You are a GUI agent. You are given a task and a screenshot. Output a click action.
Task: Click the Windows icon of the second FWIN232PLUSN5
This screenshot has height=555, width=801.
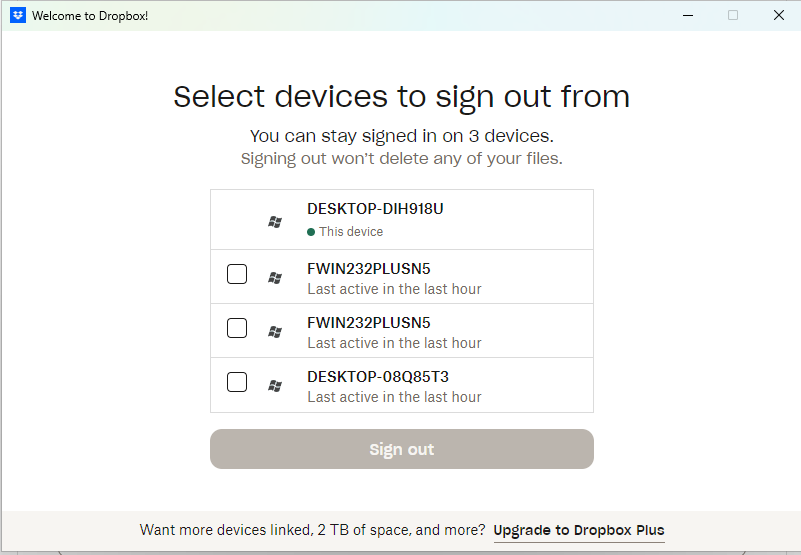point(275,332)
